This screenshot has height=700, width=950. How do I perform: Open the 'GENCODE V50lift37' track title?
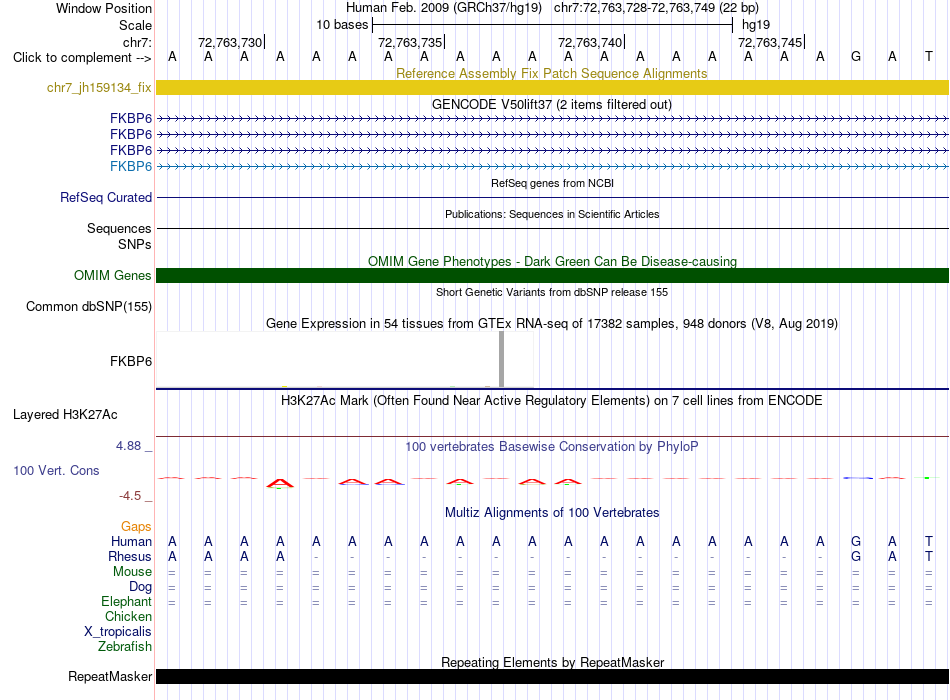coord(551,104)
